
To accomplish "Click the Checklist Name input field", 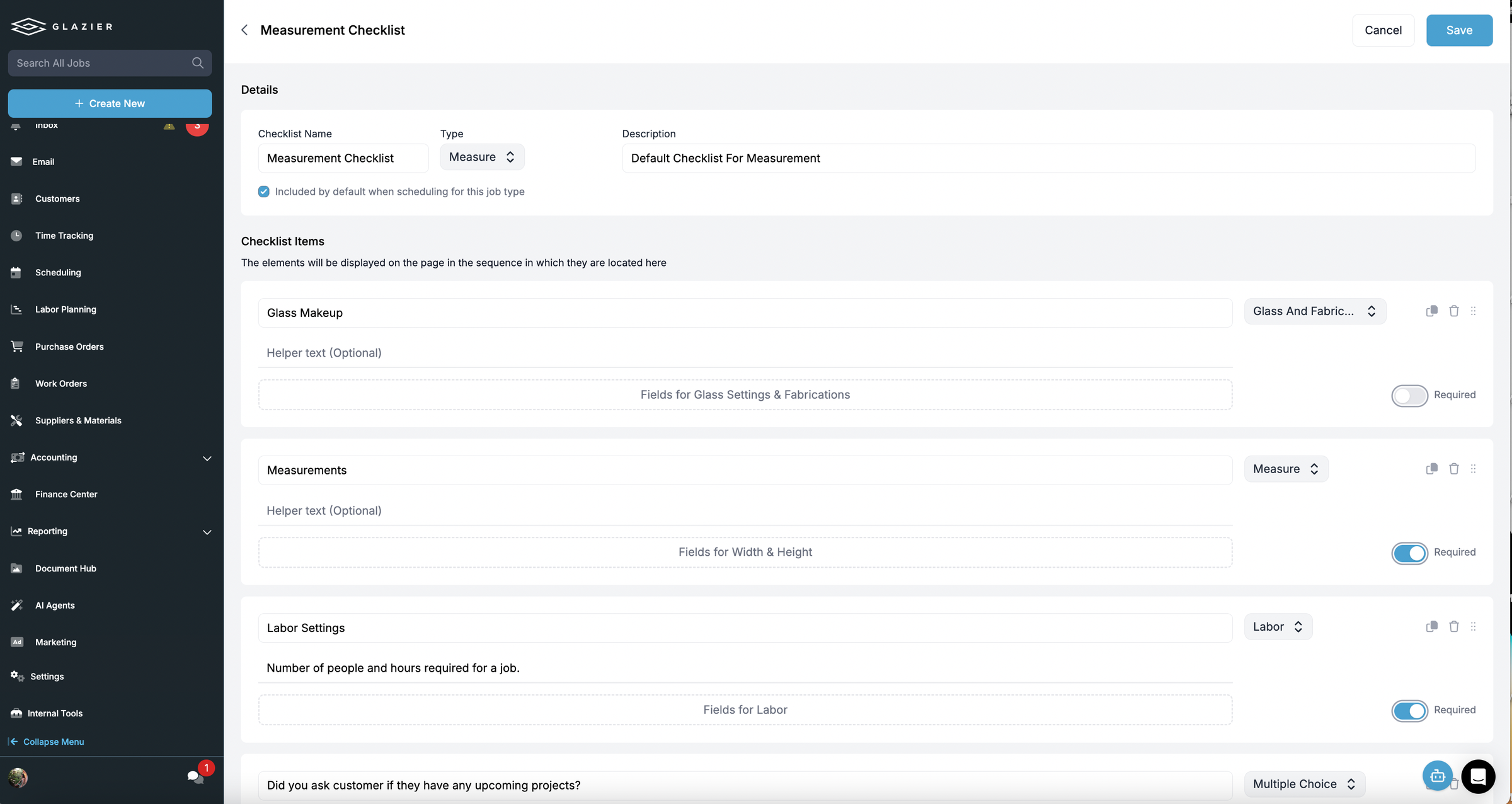I will point(343,158).
